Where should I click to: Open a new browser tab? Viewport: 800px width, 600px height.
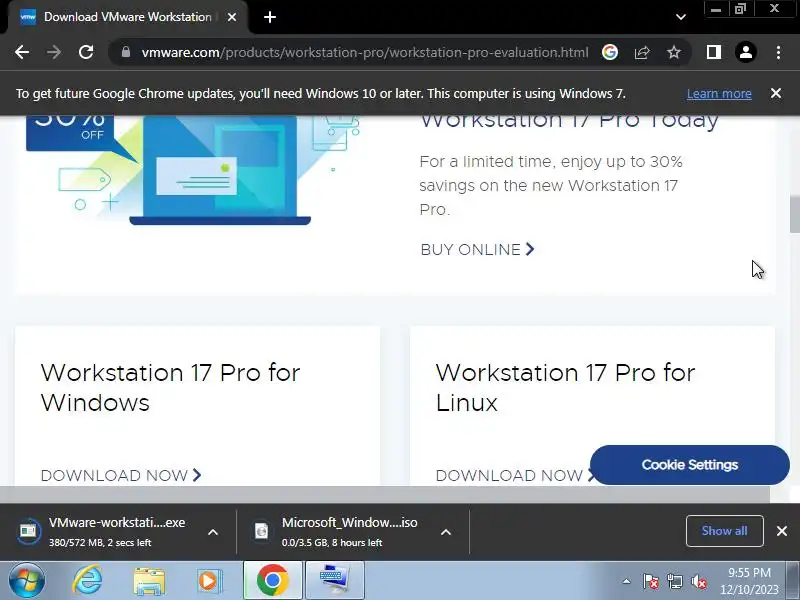pyautogui.click(x=270, y=17)
